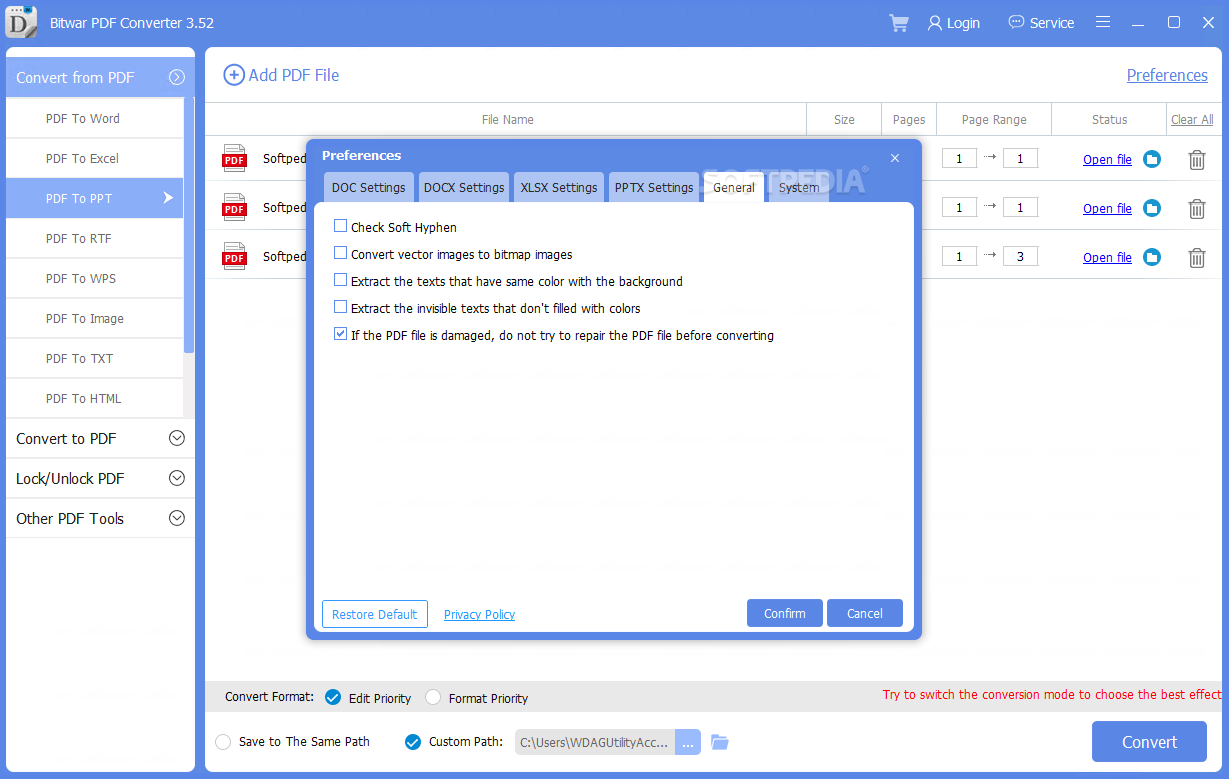The width and height of the screenshot is (1229, 779).
Task: Open the hamburger menu in title bar
Action: pos(1103,22)
